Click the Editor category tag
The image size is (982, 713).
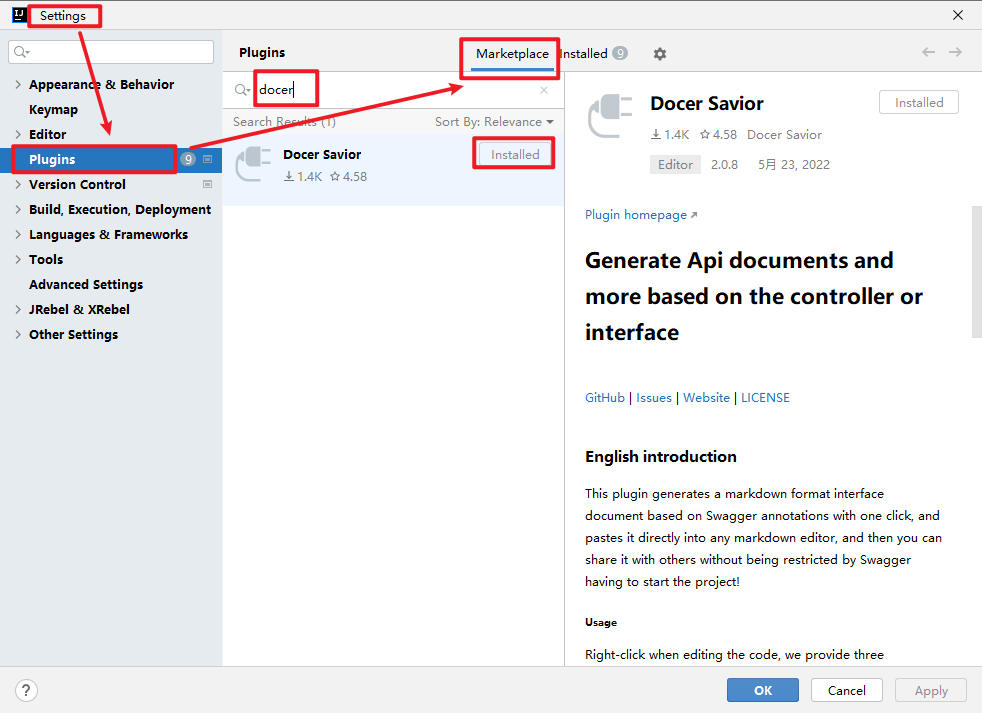click(x=675, y=165)
